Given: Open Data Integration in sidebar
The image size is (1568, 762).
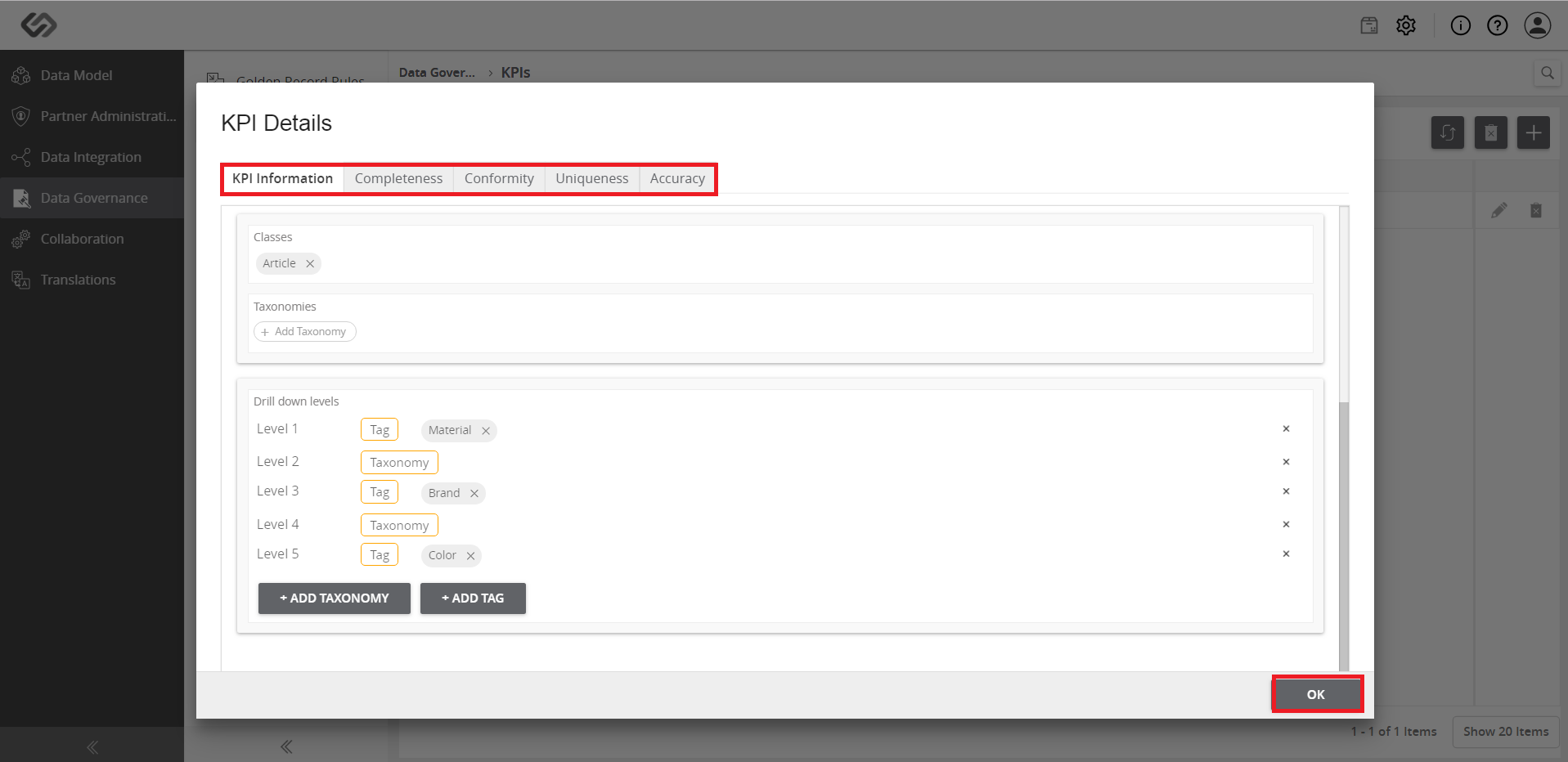Looking at the screenshot, I should 92,157.
